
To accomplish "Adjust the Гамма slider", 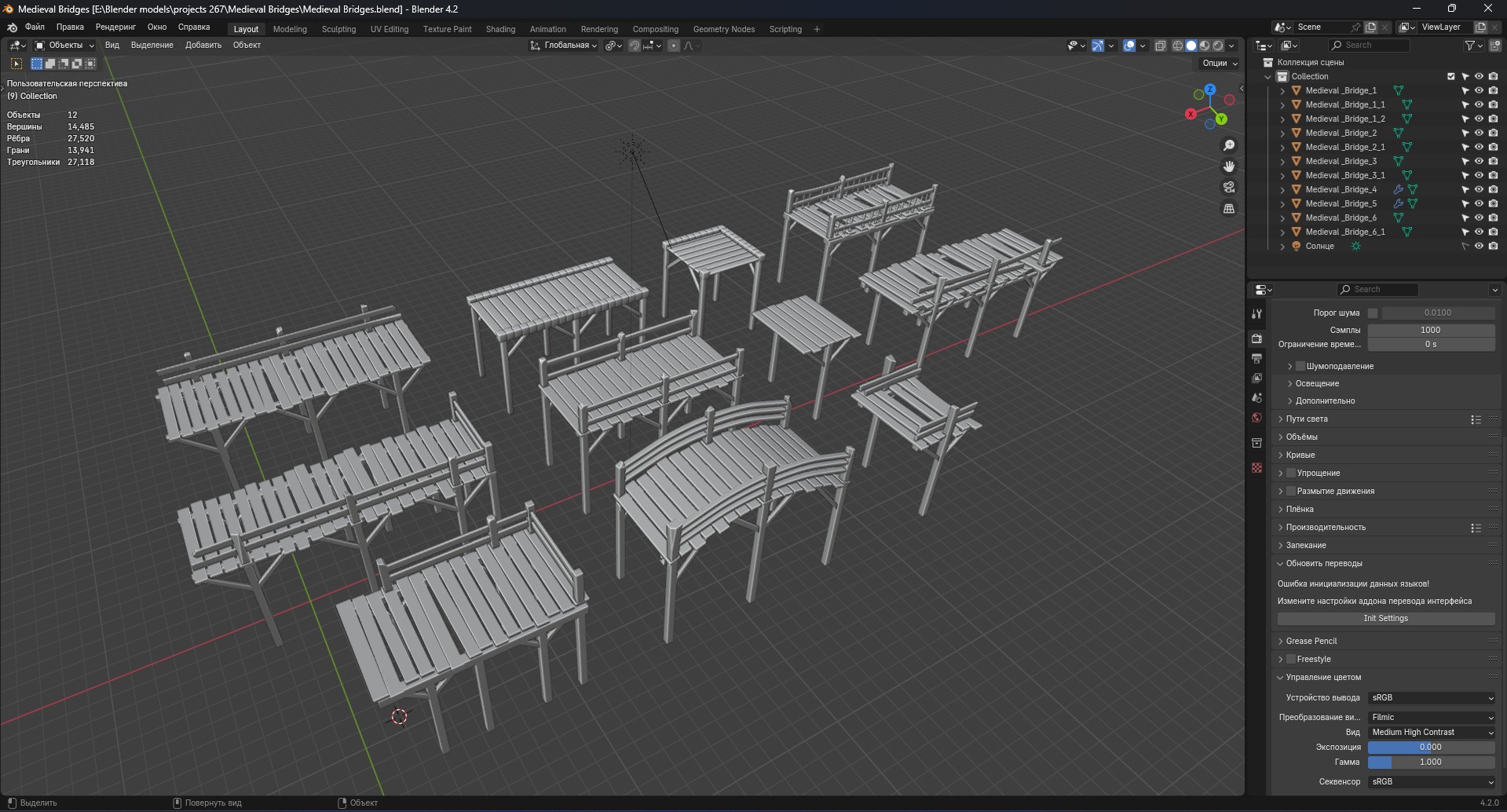I will coord(1431,762).
